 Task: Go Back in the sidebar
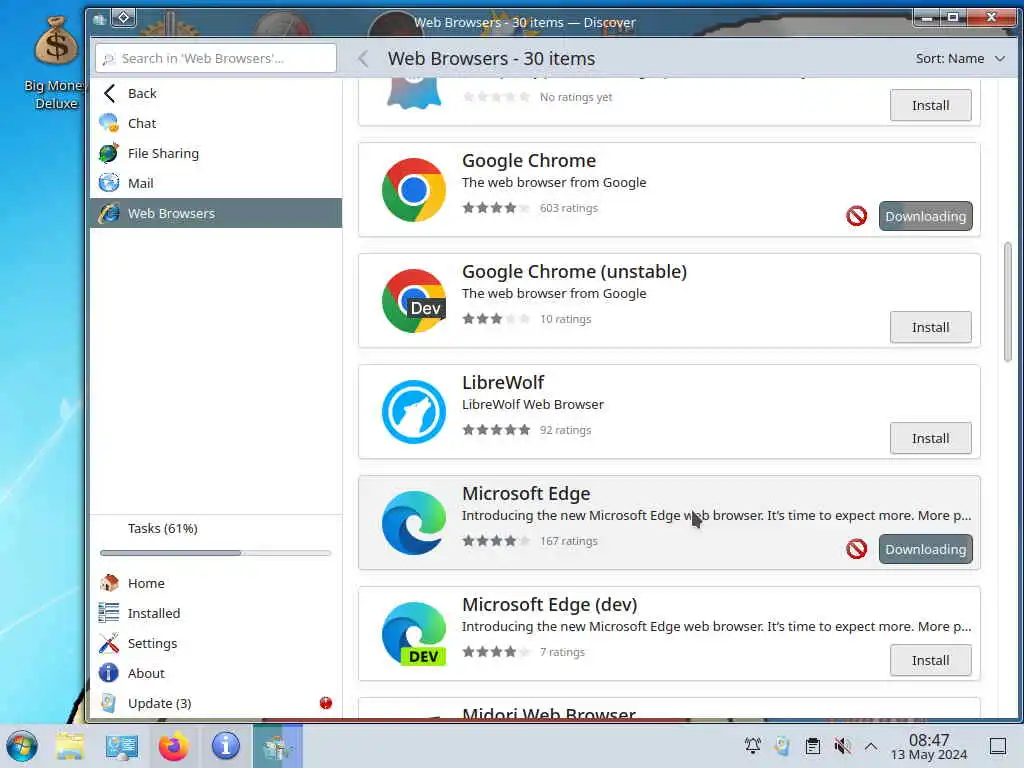pos(216,93)
